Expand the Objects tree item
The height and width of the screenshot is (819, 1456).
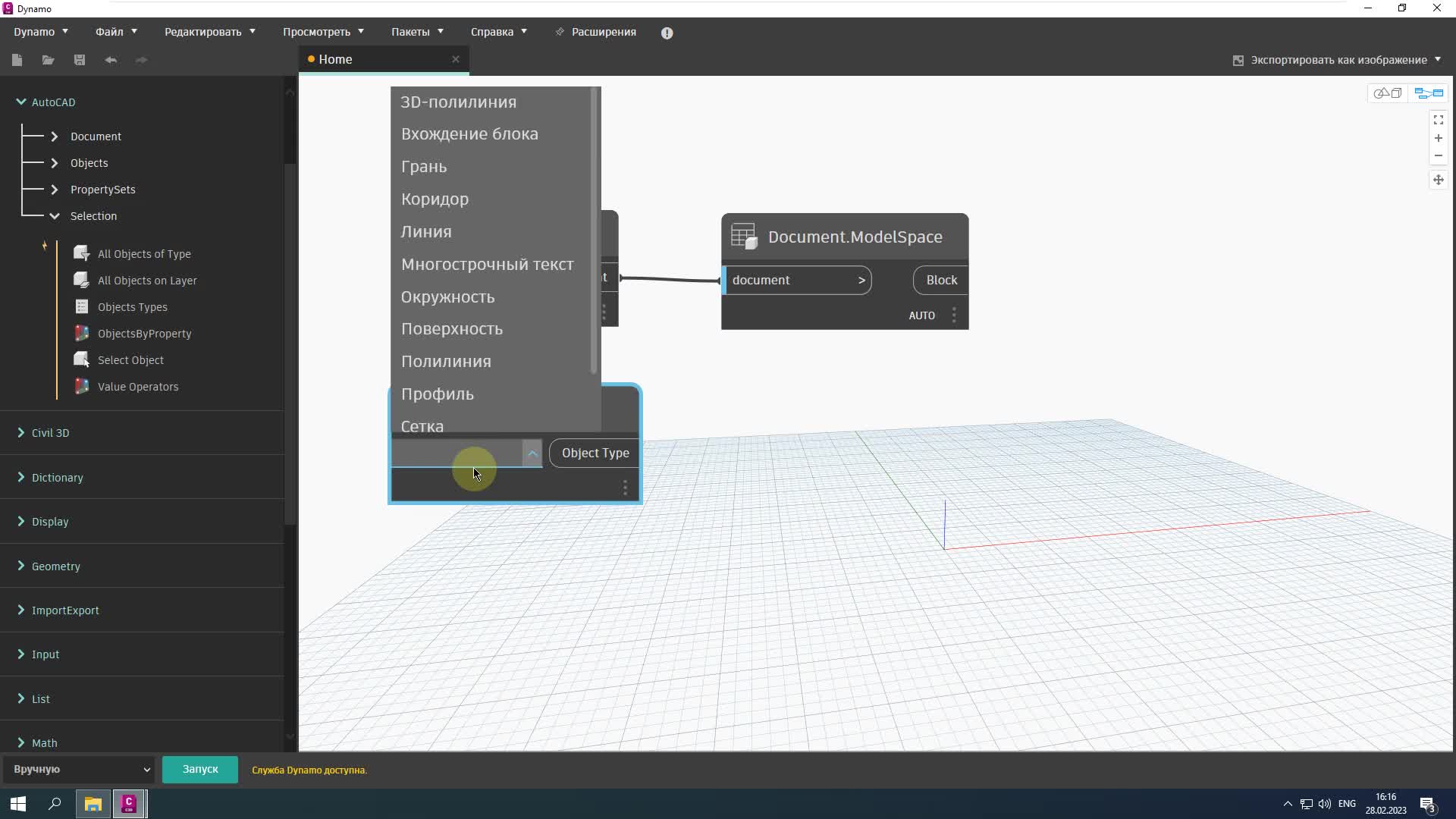(x=55, y=163)
